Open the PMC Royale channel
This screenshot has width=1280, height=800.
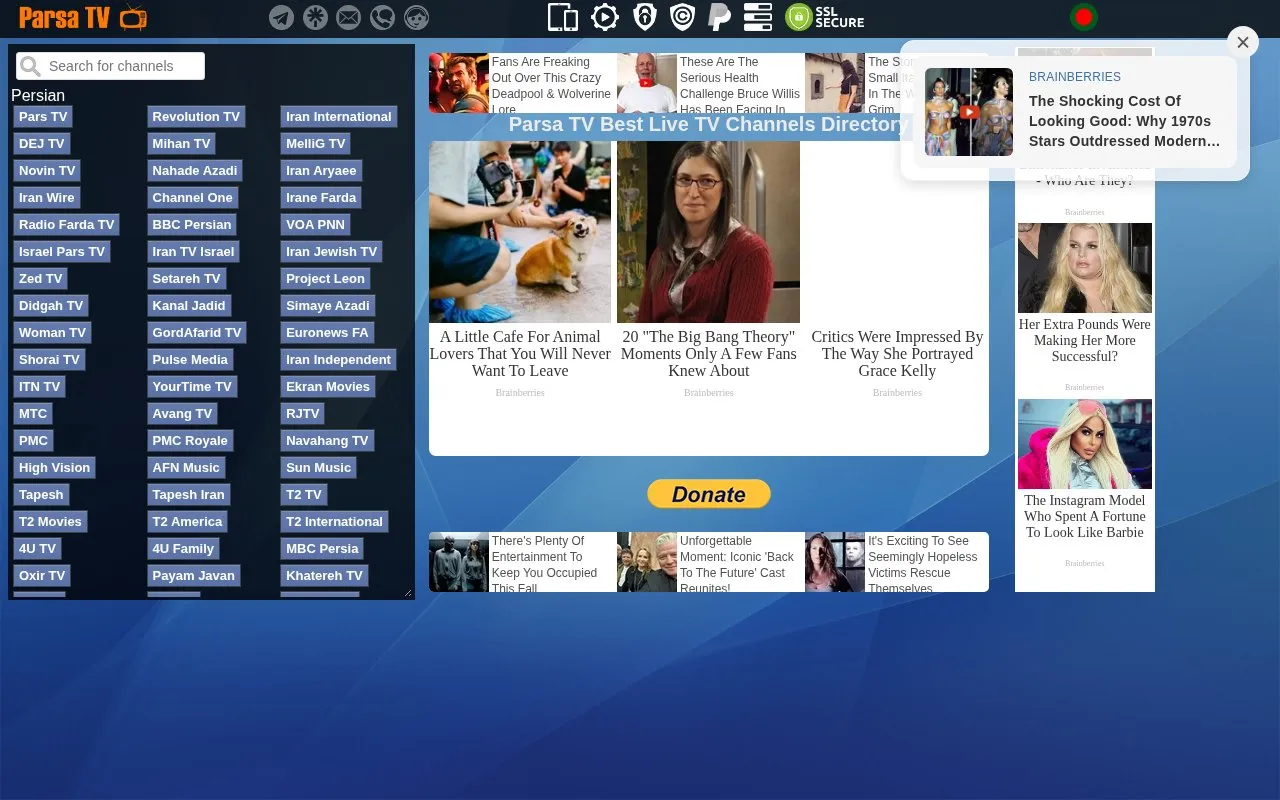190,441
